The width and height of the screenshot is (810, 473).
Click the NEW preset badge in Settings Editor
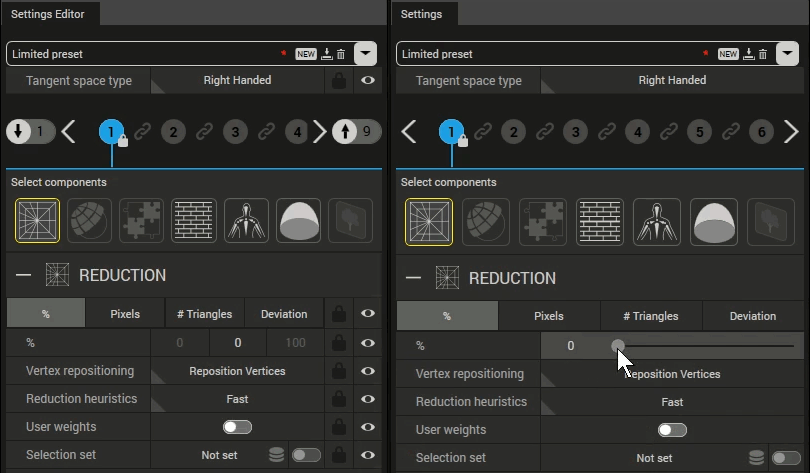point(306,54)
